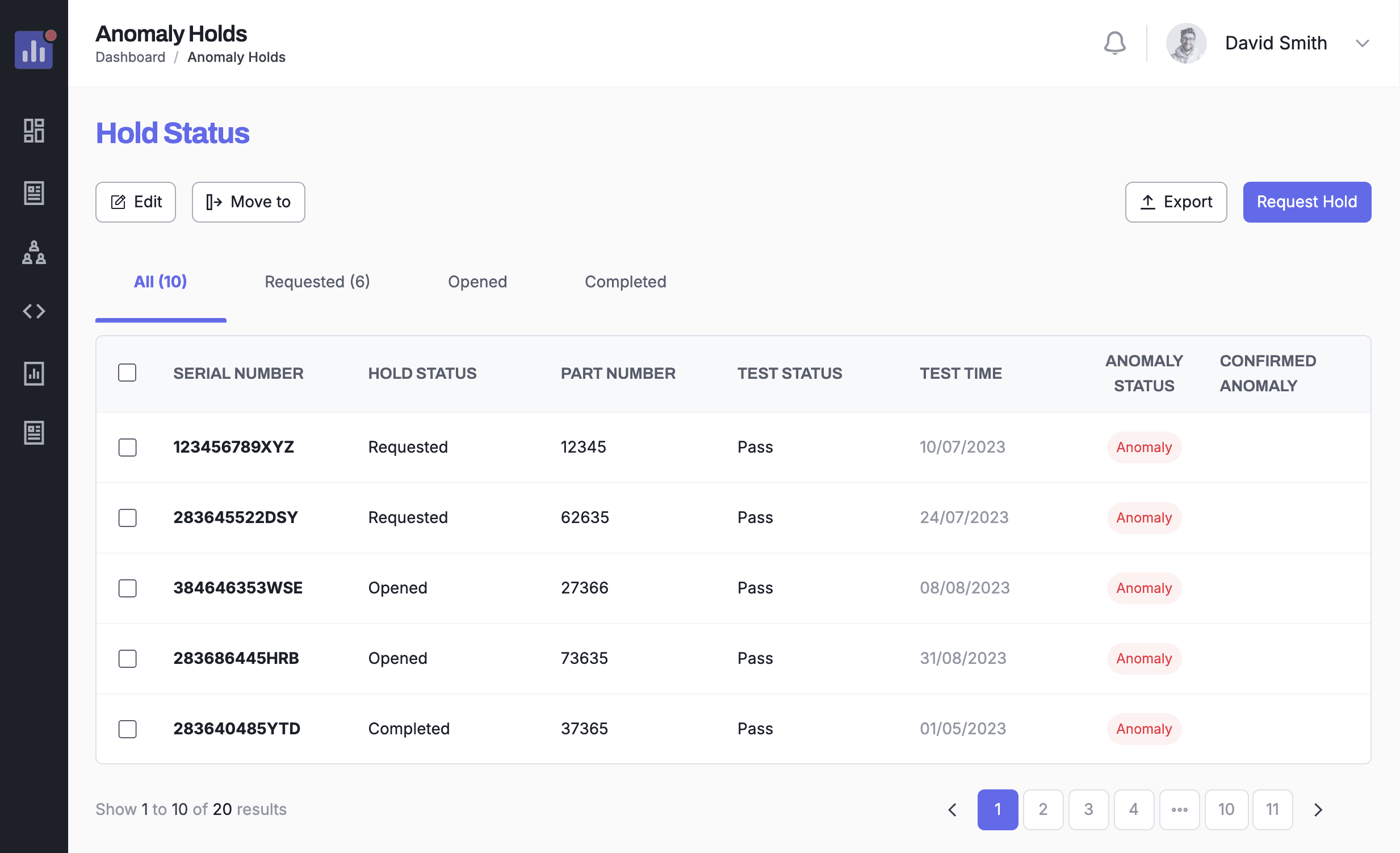Open the code brackets sidebar icon
This screenshot has height=853, width=1400.
point(33,311)
